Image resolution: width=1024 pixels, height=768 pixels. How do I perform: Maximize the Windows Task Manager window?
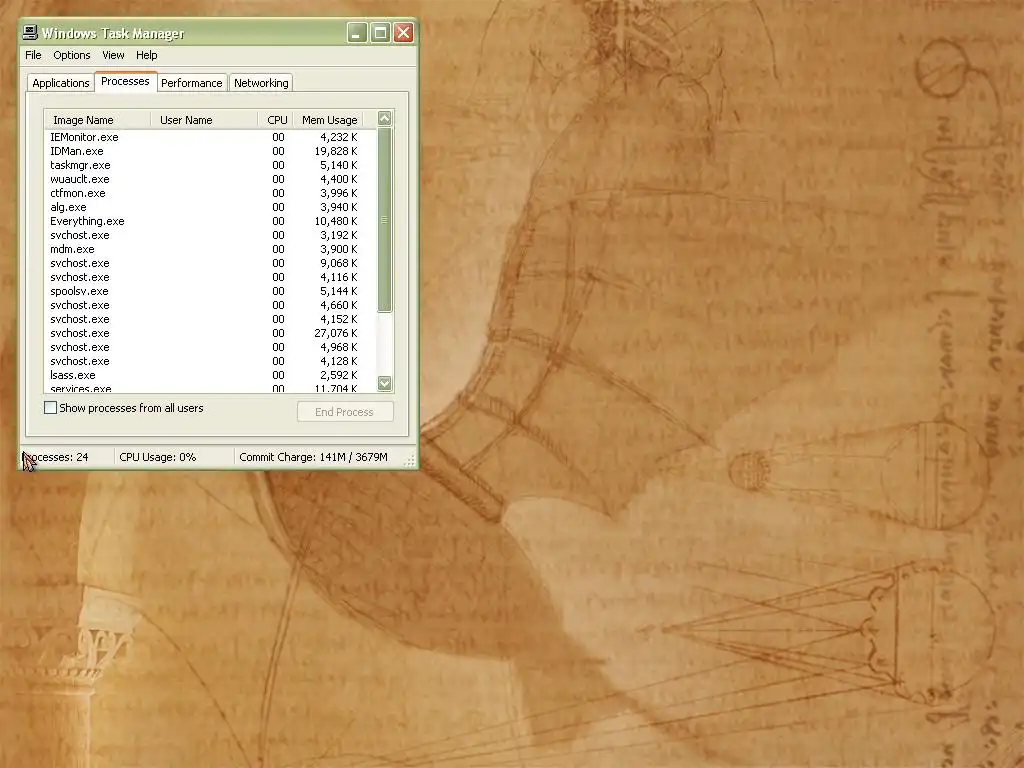pyautogui.click(x=380, y=33)
